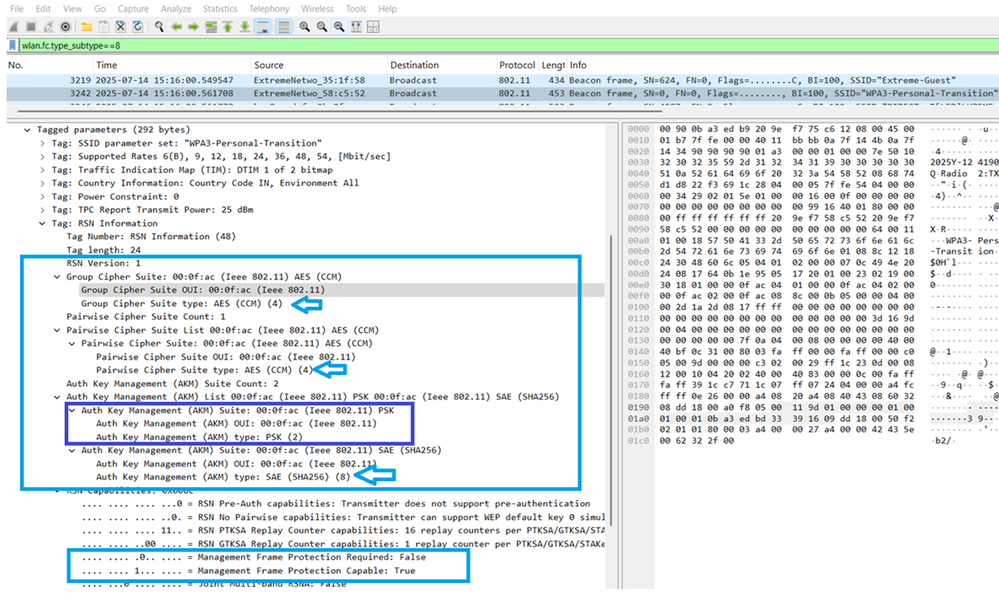Select packet 3242 WPA3-Personal-Transition beacon row
The image size is (999, 600).
[x=503, y=93]
